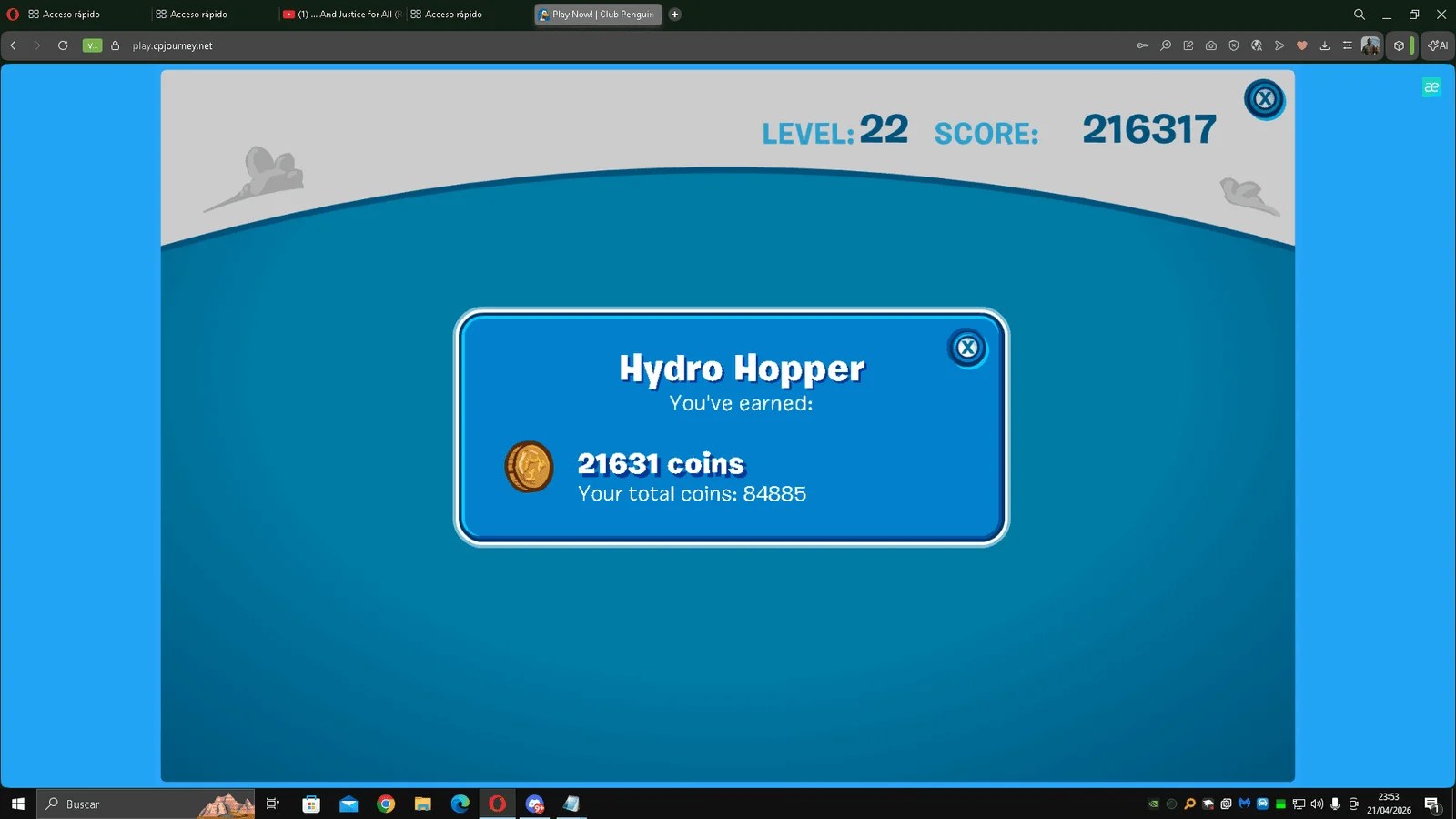The height and width of the screenshot is (819, 1456).
Task: Click the profile avatar picture
Action: pyautogui.click(x=1370, y=45)
